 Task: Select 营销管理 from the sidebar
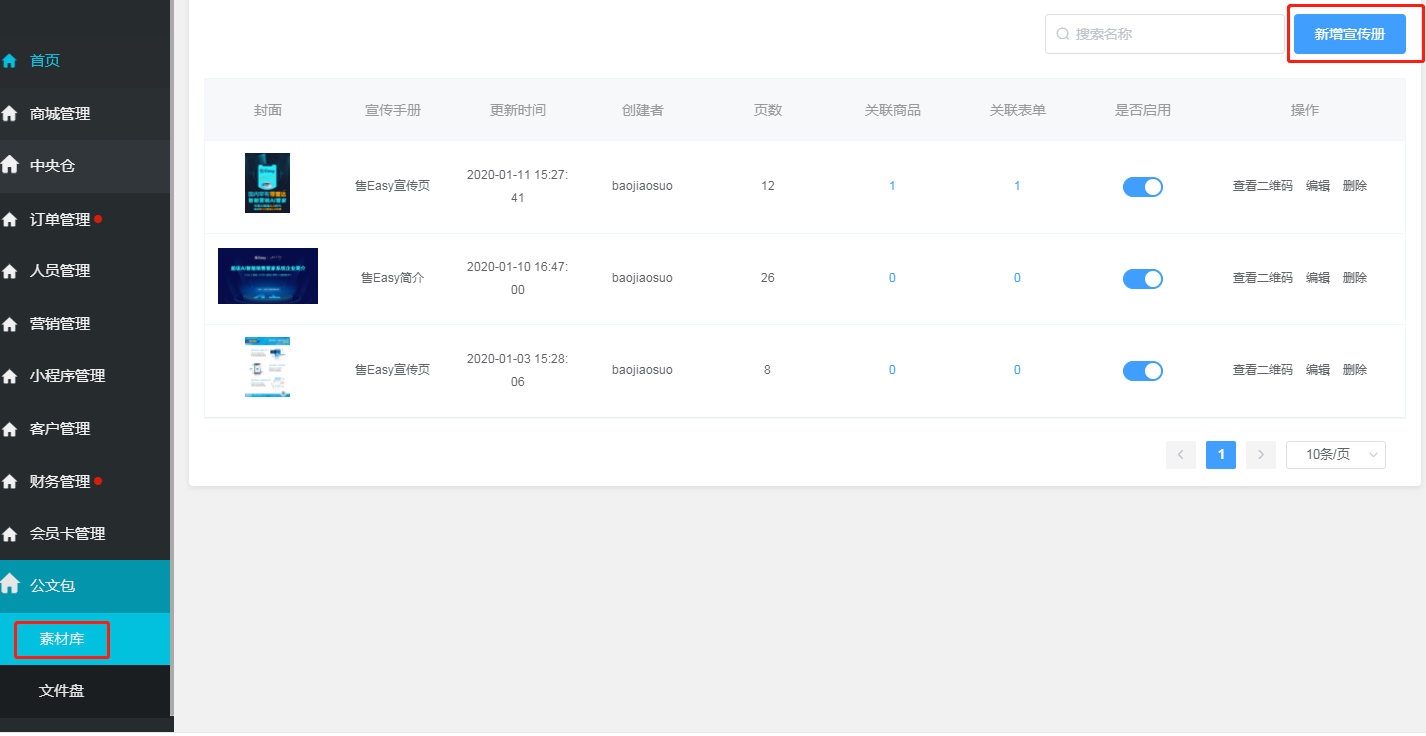pos(60,324)
